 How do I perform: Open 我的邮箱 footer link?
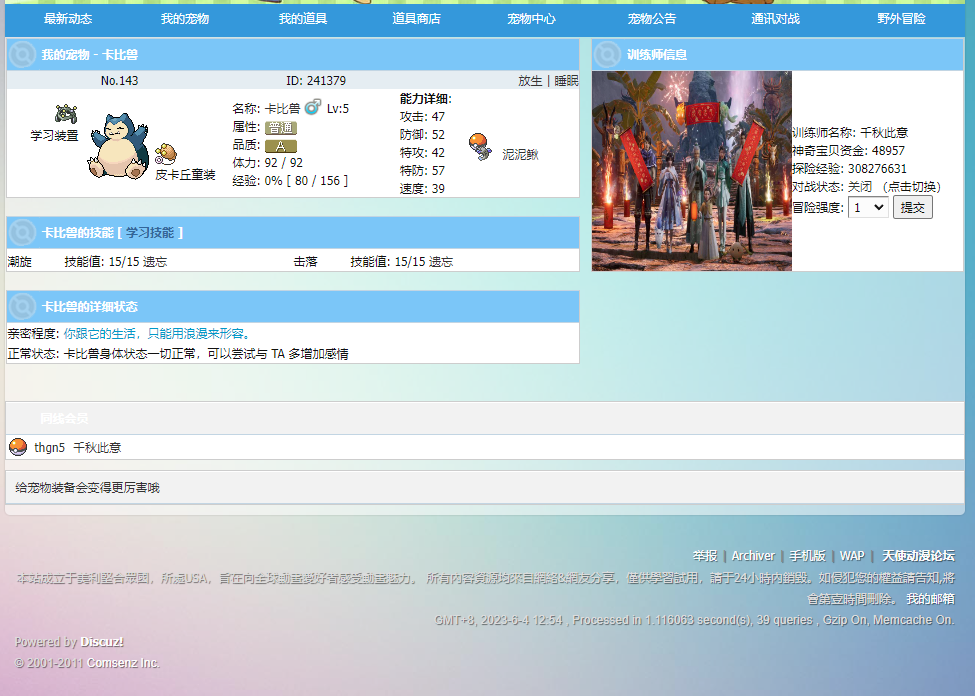click(x=930, y=599)
